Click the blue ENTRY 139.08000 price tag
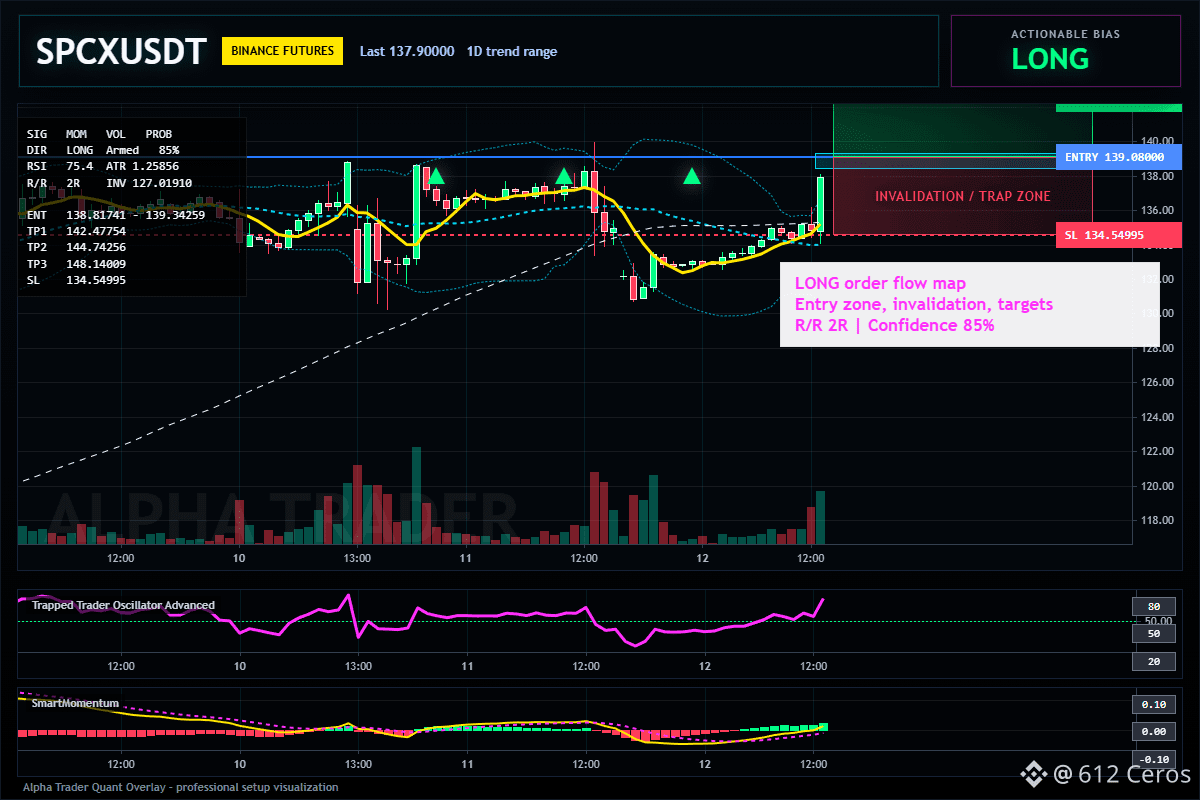The width and height of the screenshot is (1200, 800). (x=1119, y=157)
